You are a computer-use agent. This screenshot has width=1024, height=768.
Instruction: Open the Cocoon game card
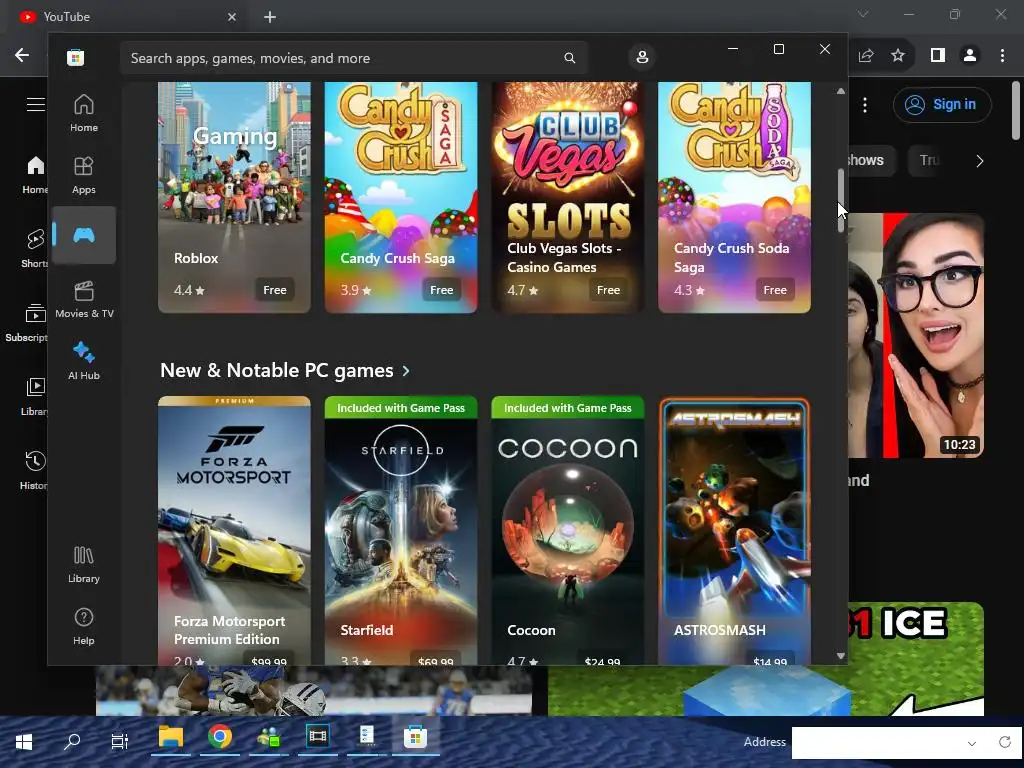568,530
